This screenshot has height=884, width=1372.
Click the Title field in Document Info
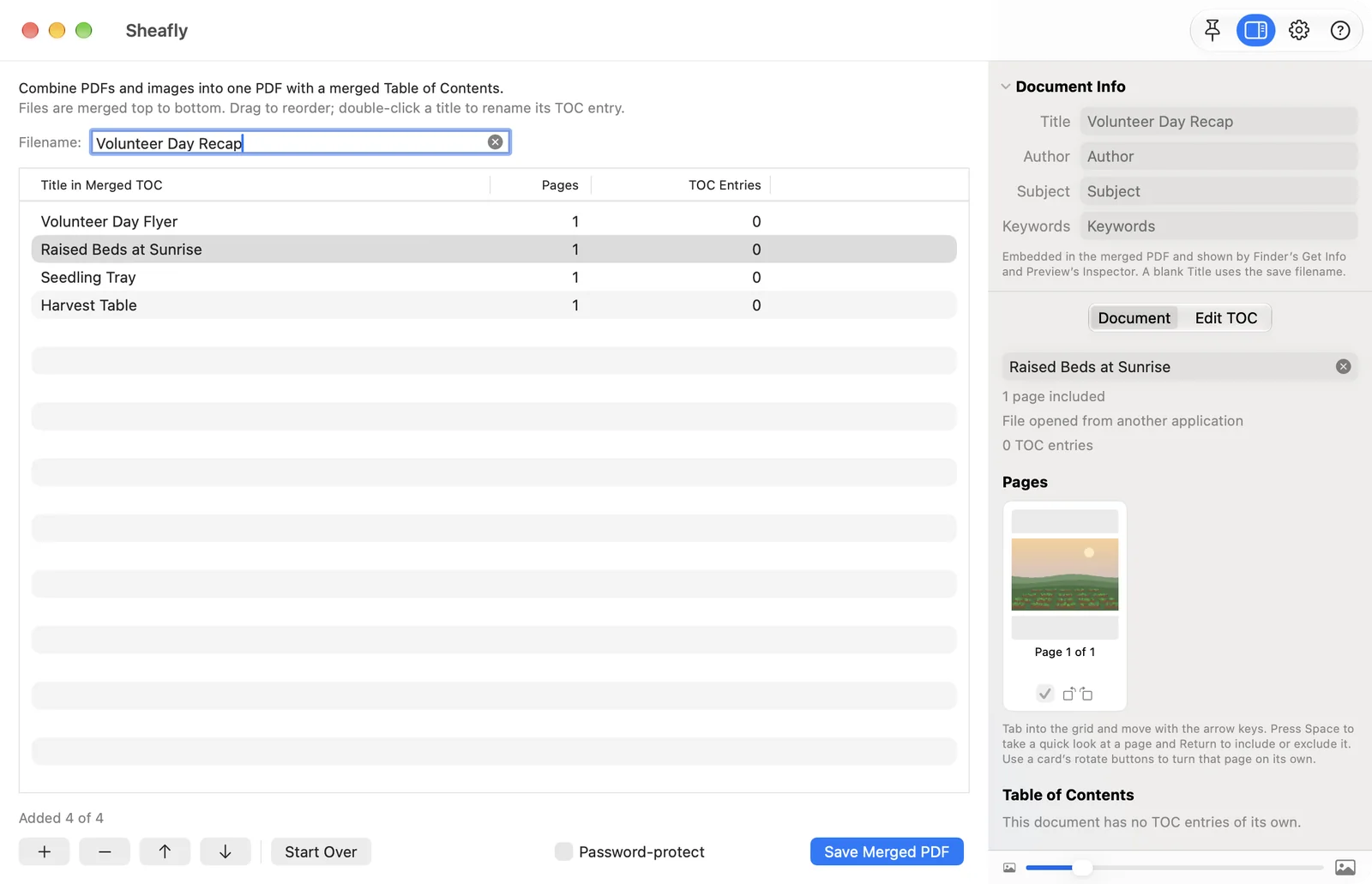(1219, 122)
